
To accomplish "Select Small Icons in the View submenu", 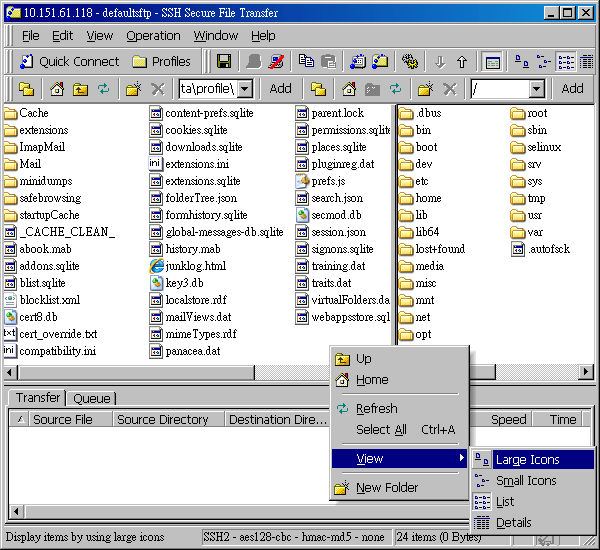I will (526, 481).
